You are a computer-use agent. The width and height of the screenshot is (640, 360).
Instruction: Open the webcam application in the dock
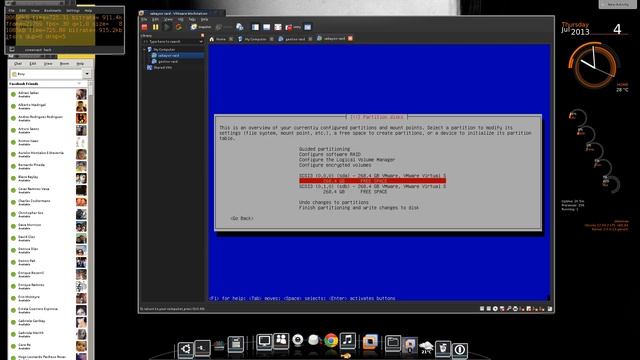coord(298,340)
